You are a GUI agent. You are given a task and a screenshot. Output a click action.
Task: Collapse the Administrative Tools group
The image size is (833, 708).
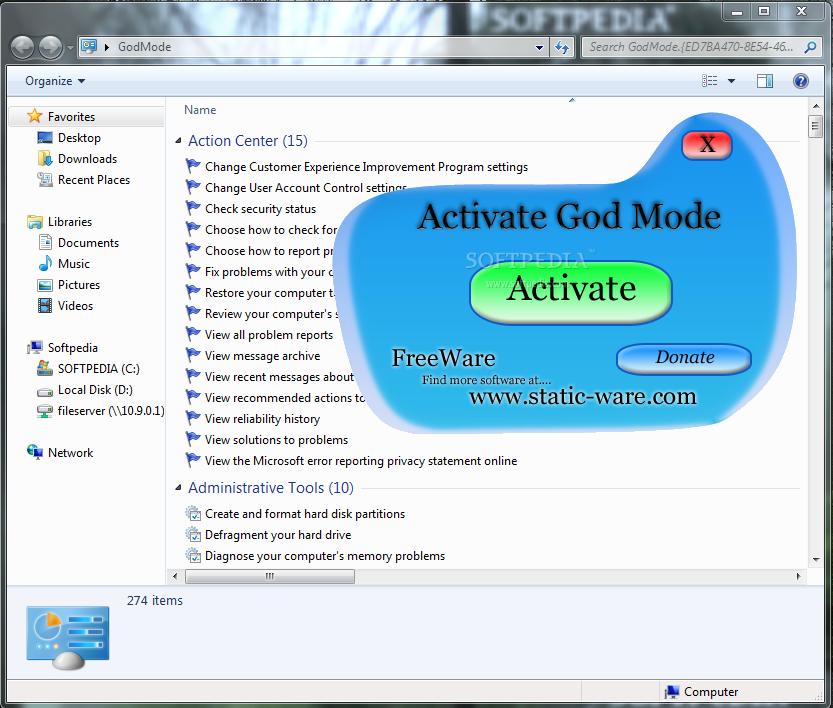pos(178,488)
